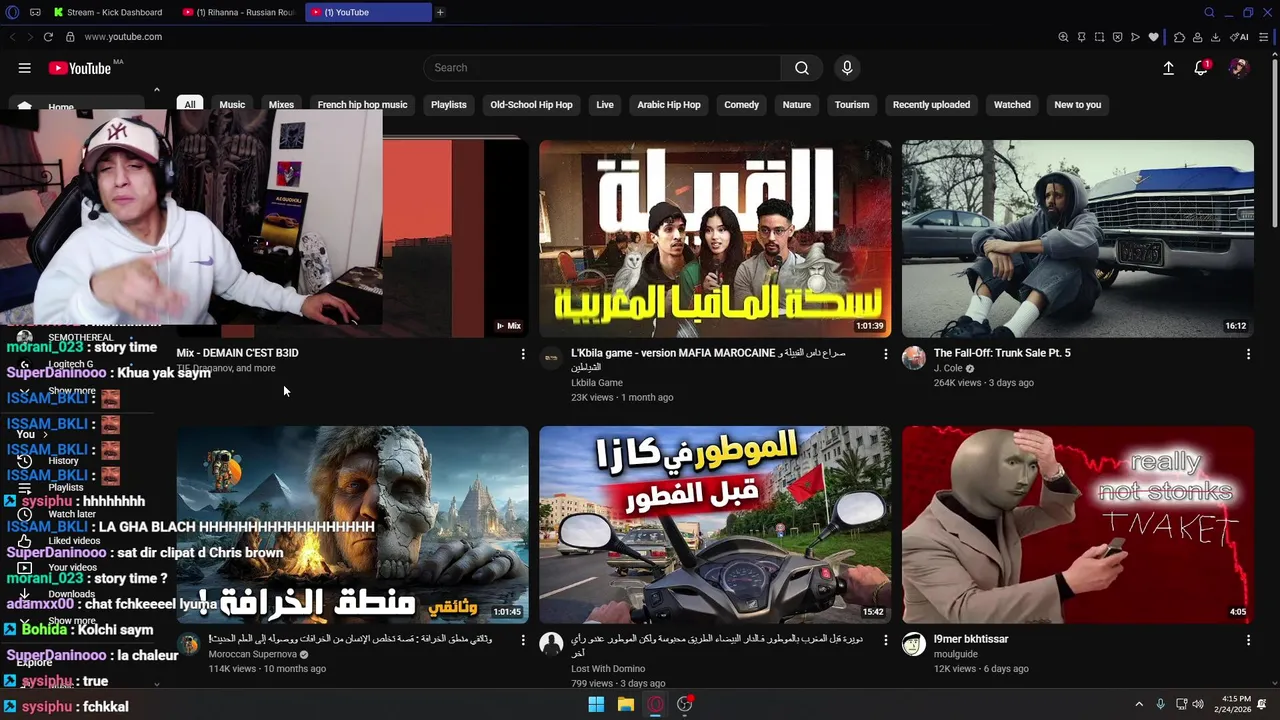Open the Opera easy setup sliders
The width and height of the screenshot is (1280, 720).
[x=1264, y=37]
